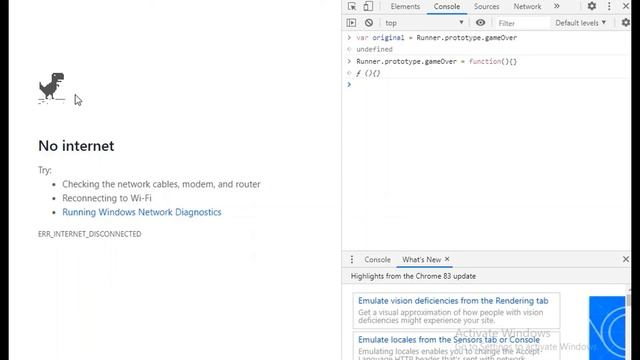The width and height of the screenshot is (640, 360).
Task: Click the blue What's New thumbnail image
Action: [607, 328]
